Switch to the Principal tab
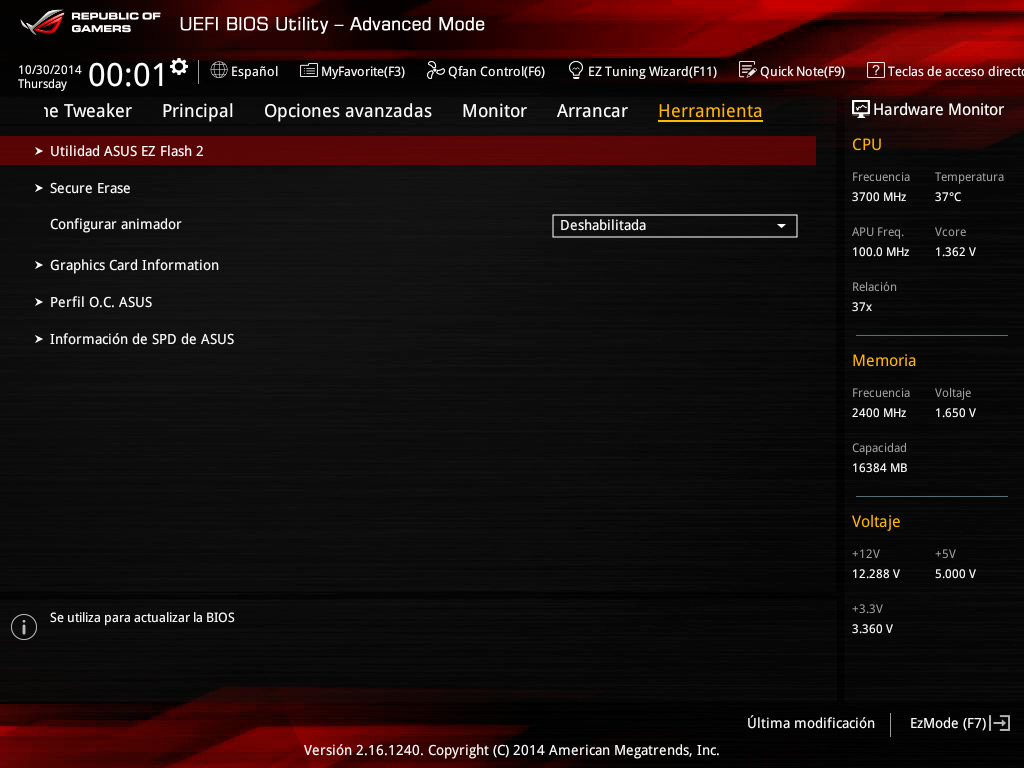This screenshot has width=1024, height=768. point(198,111)
